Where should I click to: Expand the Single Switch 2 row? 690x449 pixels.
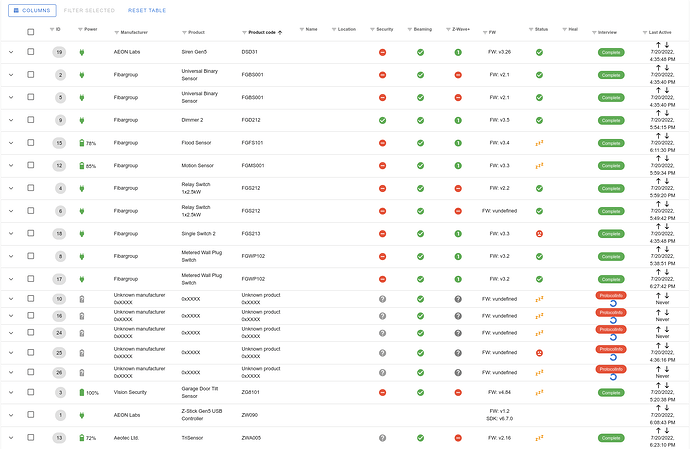click(11, 234)
